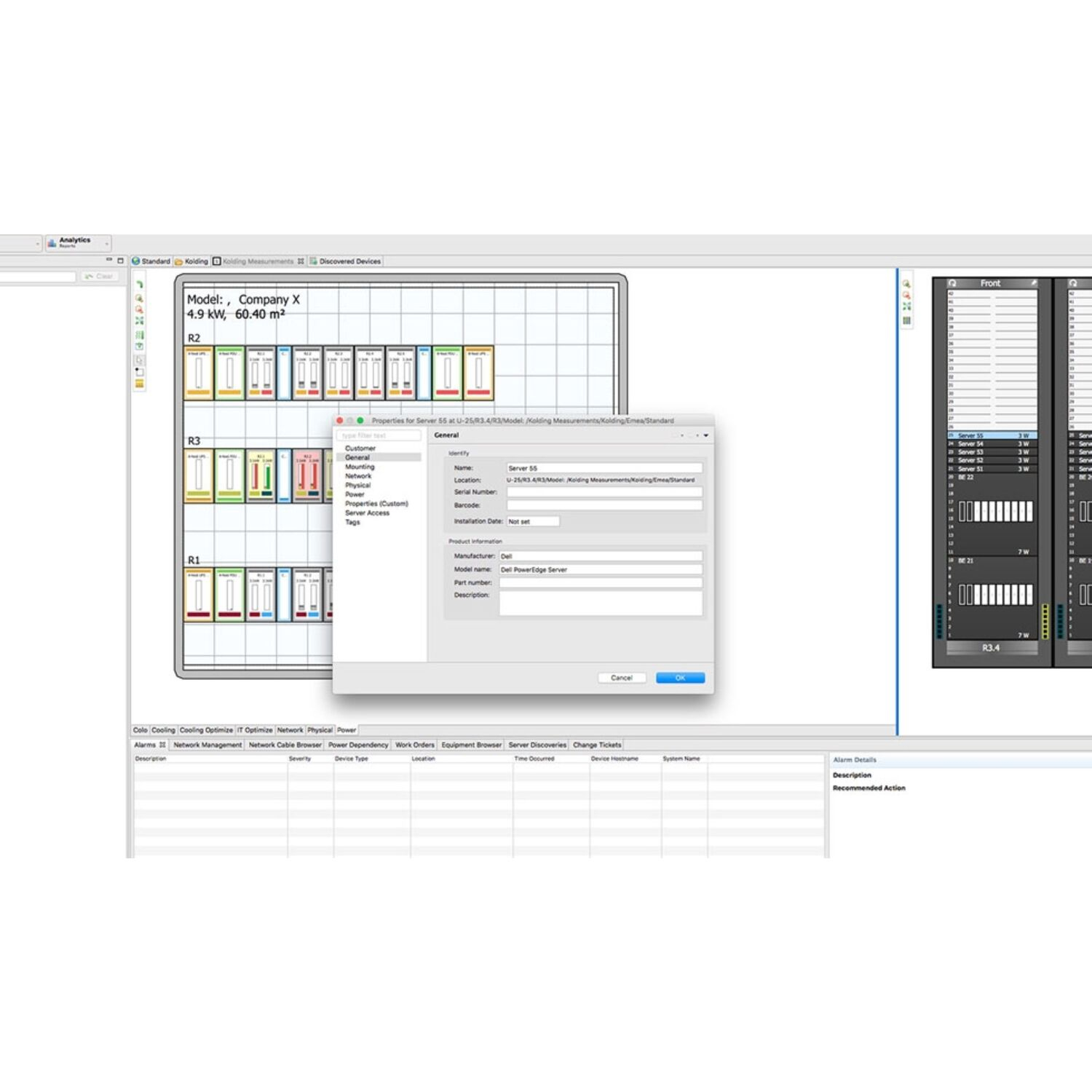This screenshot has width=1092, height=1092.
Task: Select Power in properties category list
Action: (355, 494)
